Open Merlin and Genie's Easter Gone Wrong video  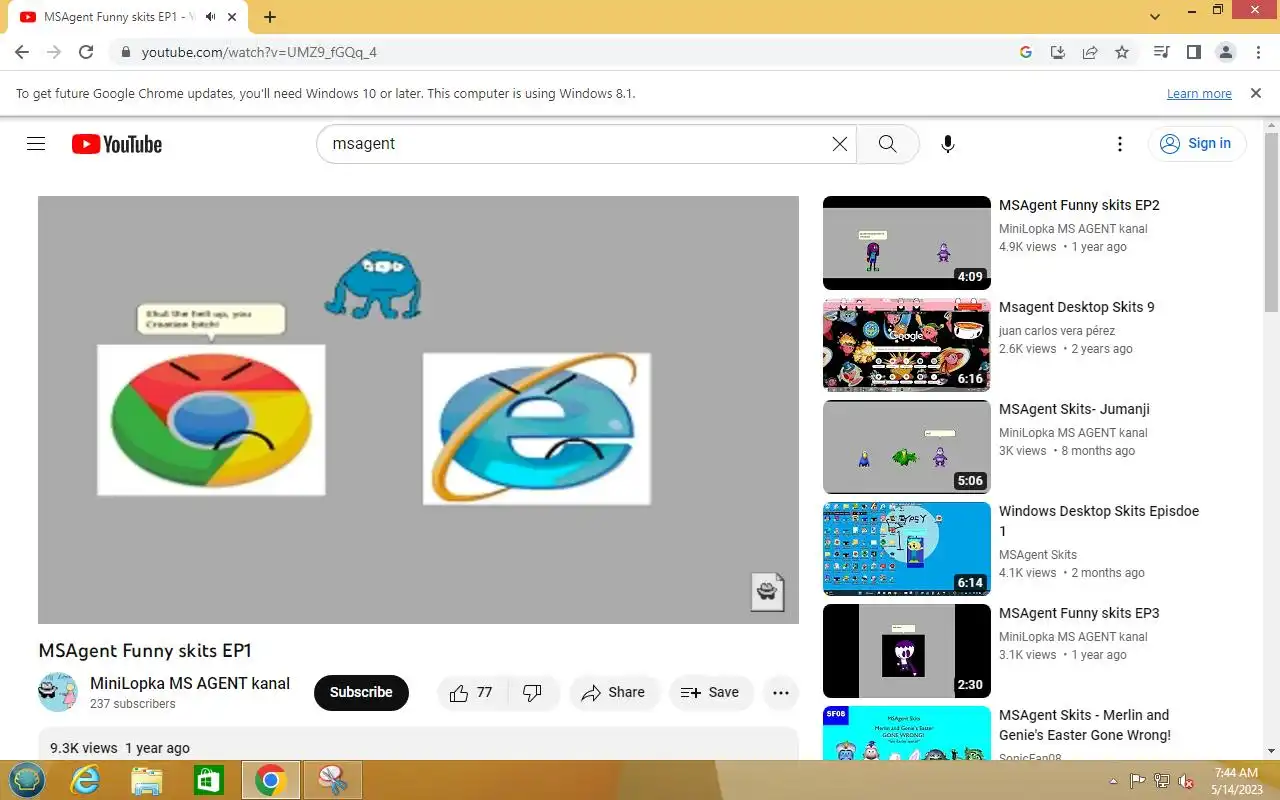1085,725
